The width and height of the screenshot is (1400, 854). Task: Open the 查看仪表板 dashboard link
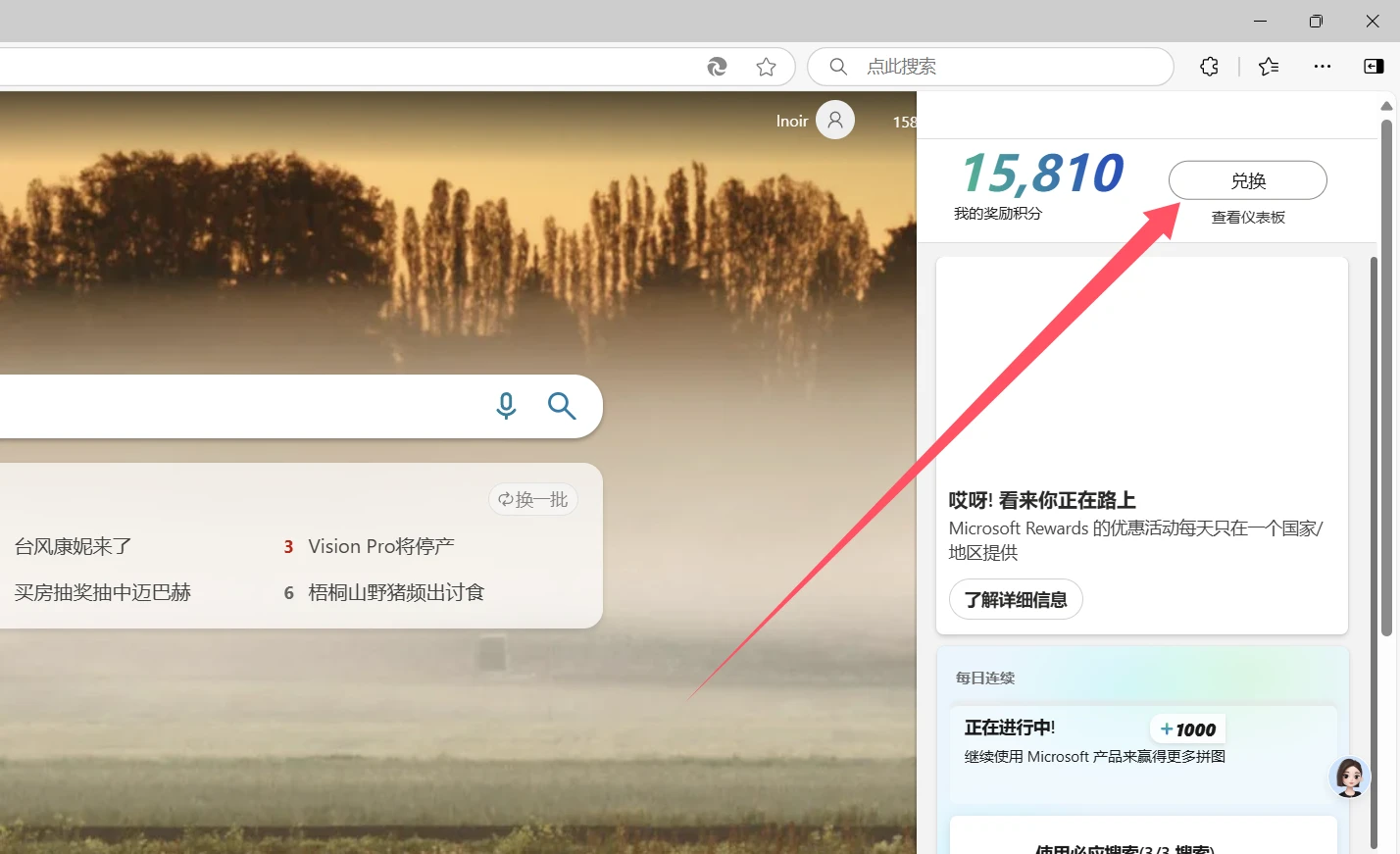(1248, 218)
